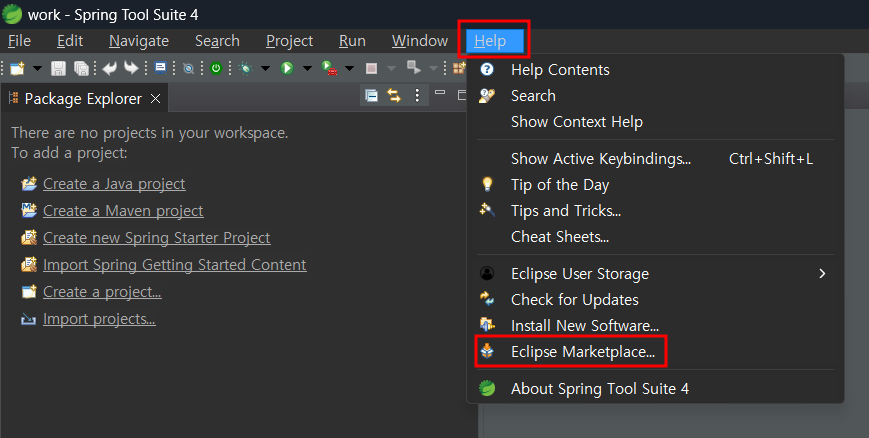This screenshot has width=869, height=438.
Task: Open the Run menu
Action: click(352, 41)
